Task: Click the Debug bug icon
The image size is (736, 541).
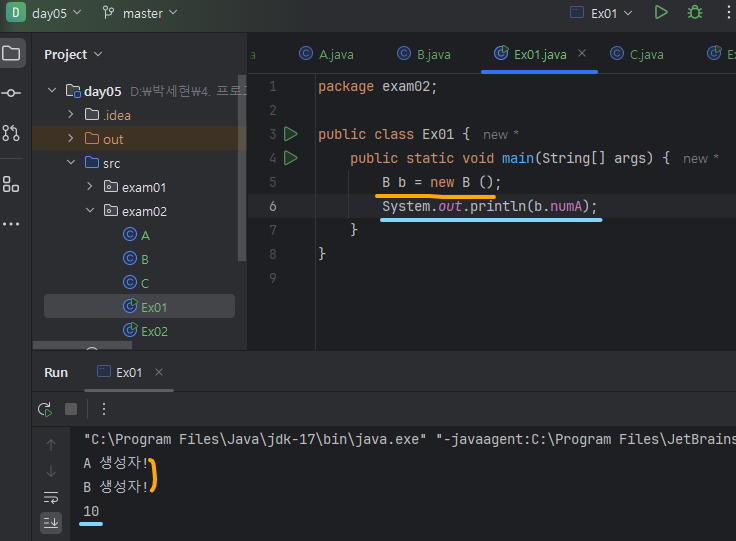Action: click(x=694, y=13)
